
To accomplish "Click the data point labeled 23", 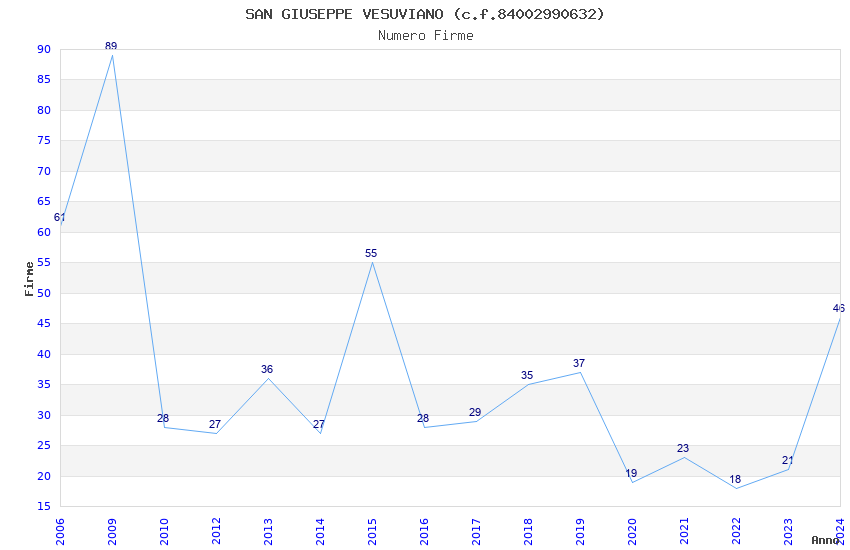I will (x=684, y=457).
